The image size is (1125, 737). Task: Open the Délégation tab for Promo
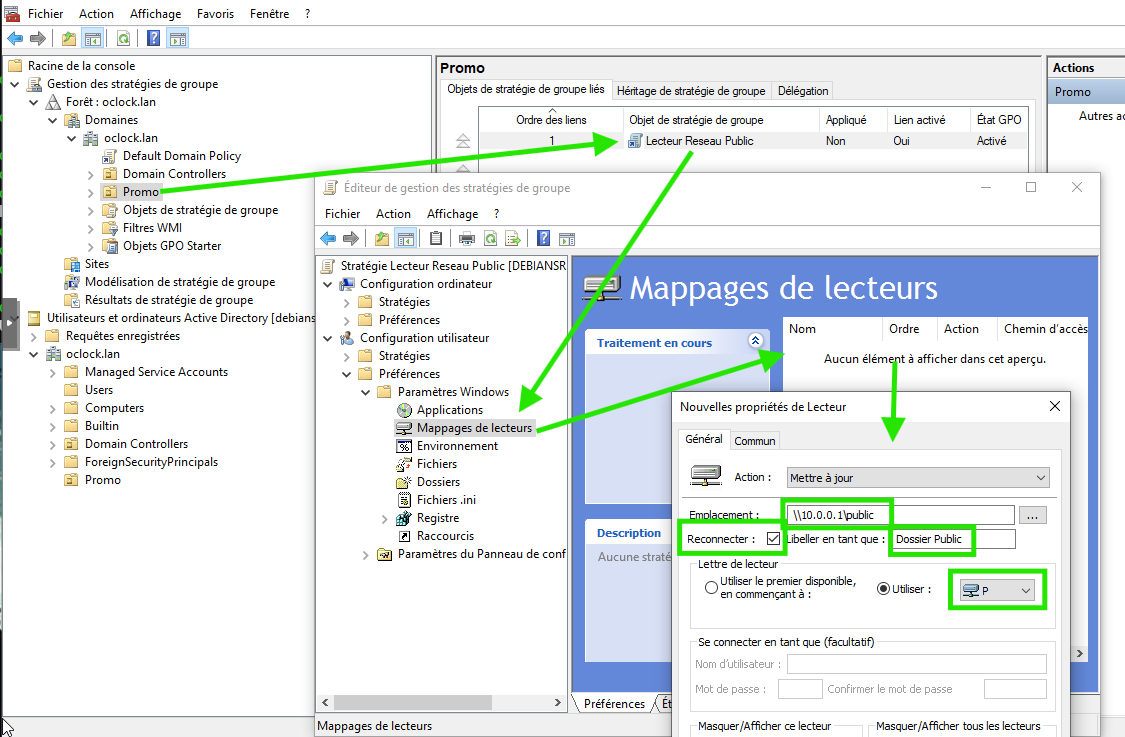coord(803,91)
